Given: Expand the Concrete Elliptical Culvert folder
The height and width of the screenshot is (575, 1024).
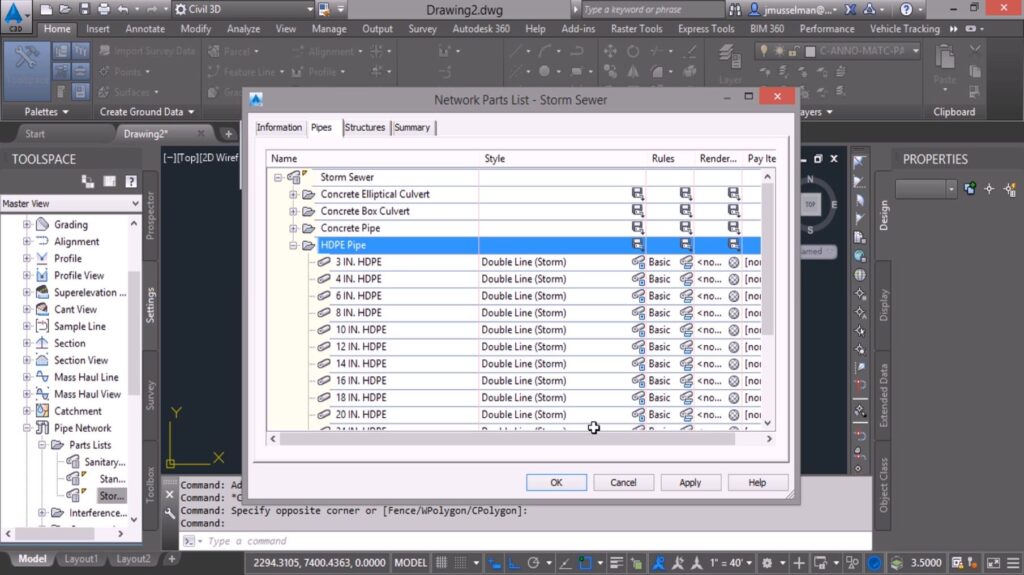Looking at the screenshot, I should [x=293, y=194].
